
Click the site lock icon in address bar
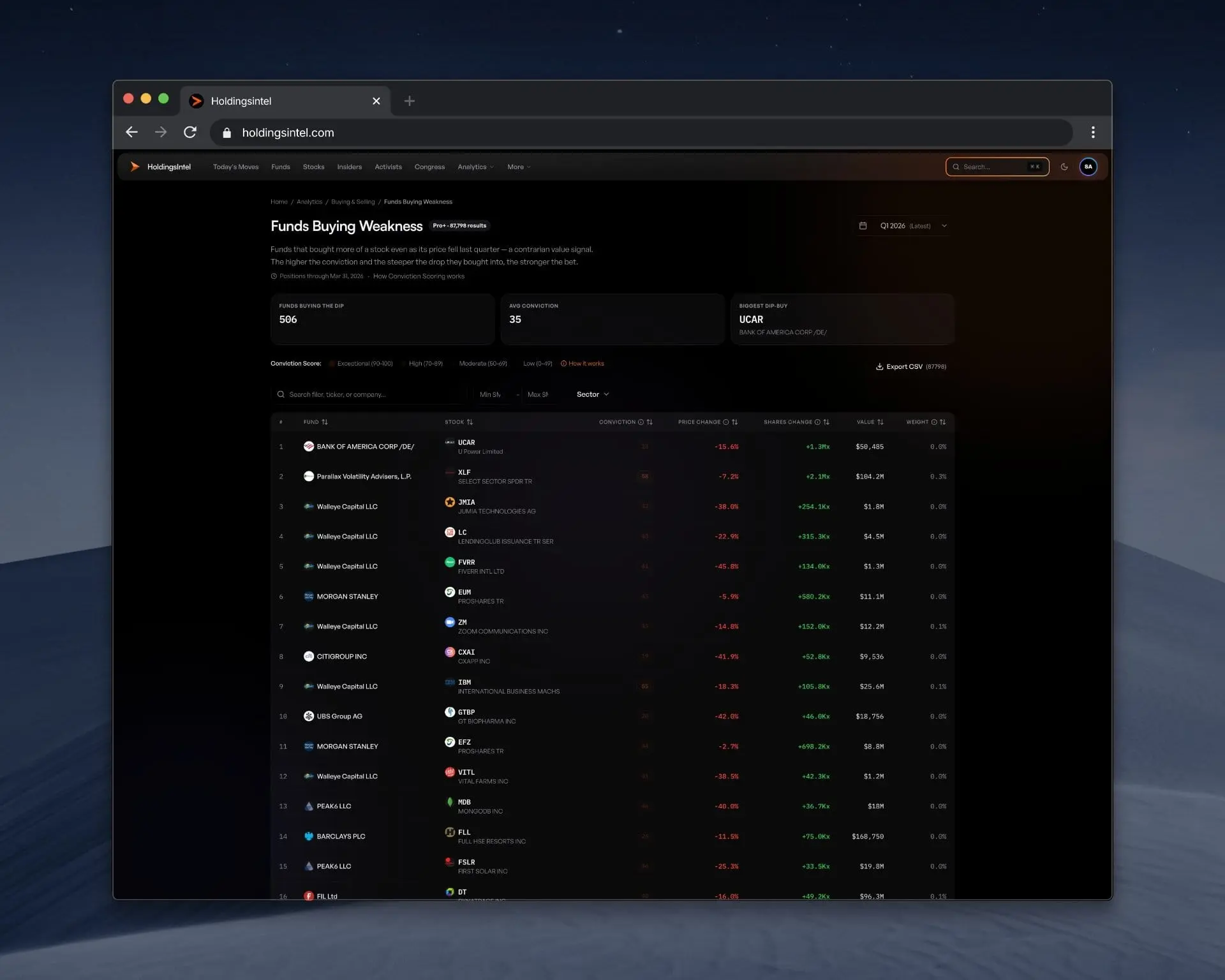(226, 133)
